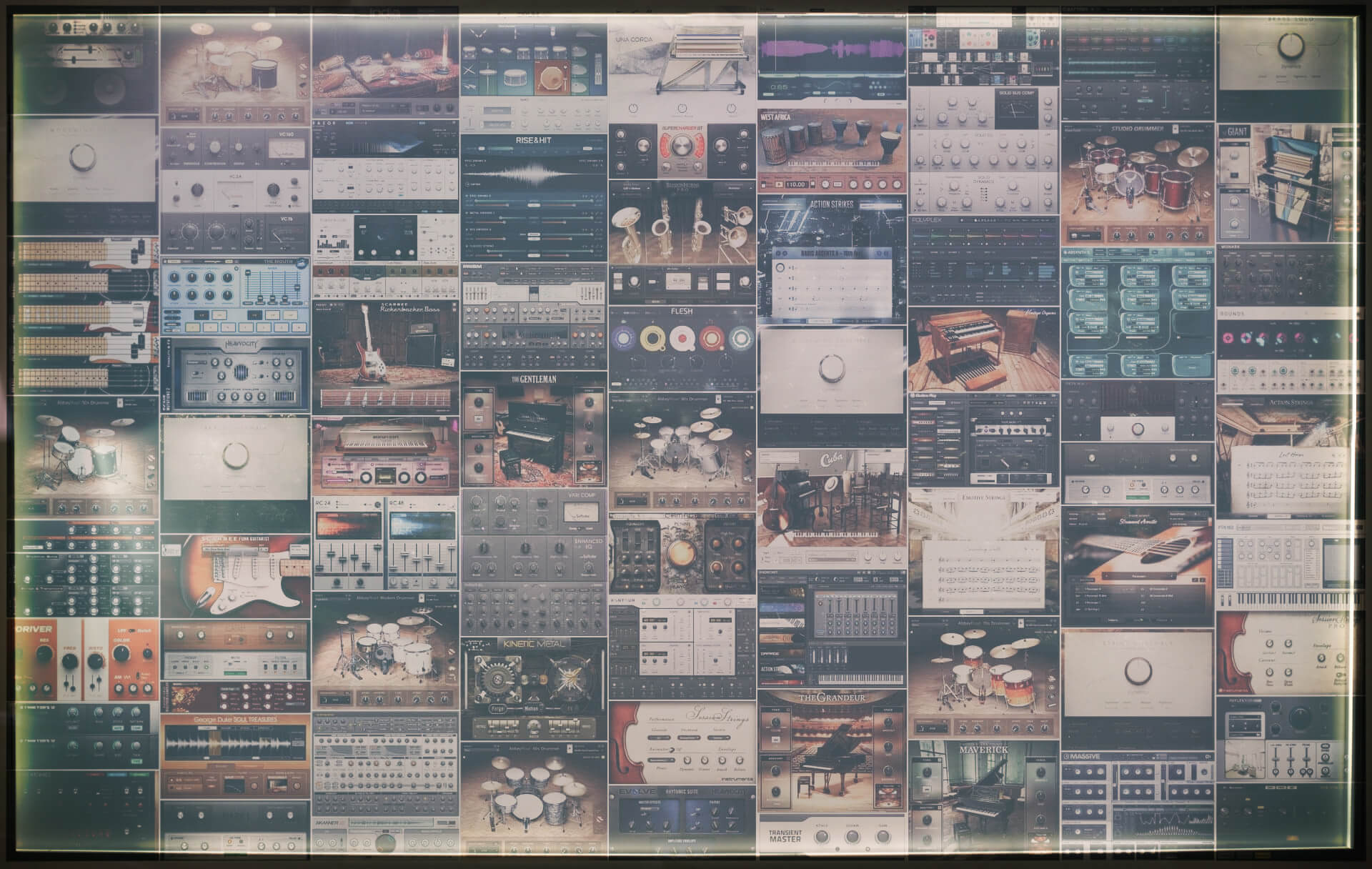The image size is (1372, 869).
Task: Select the Emotive Strings tile
Action: (x=983, y=551)
